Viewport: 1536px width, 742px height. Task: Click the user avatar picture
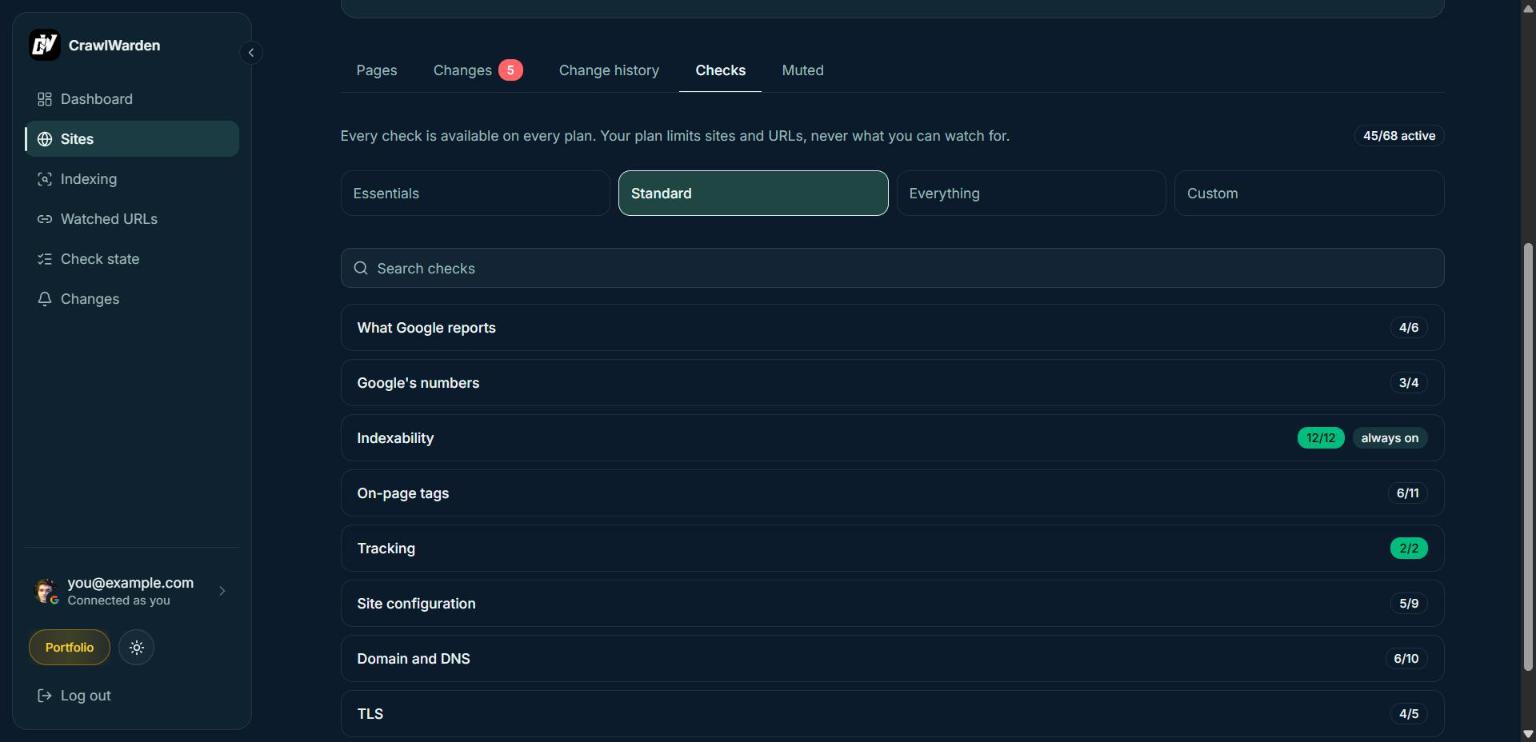(45, 591)
